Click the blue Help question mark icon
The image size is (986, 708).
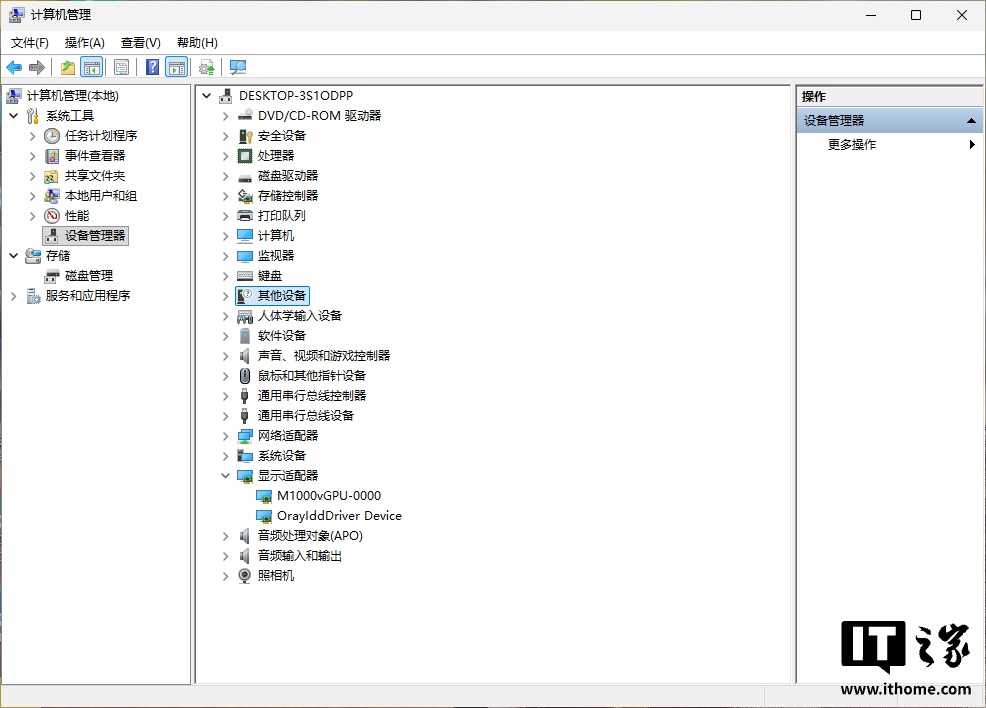coord(152,67)
